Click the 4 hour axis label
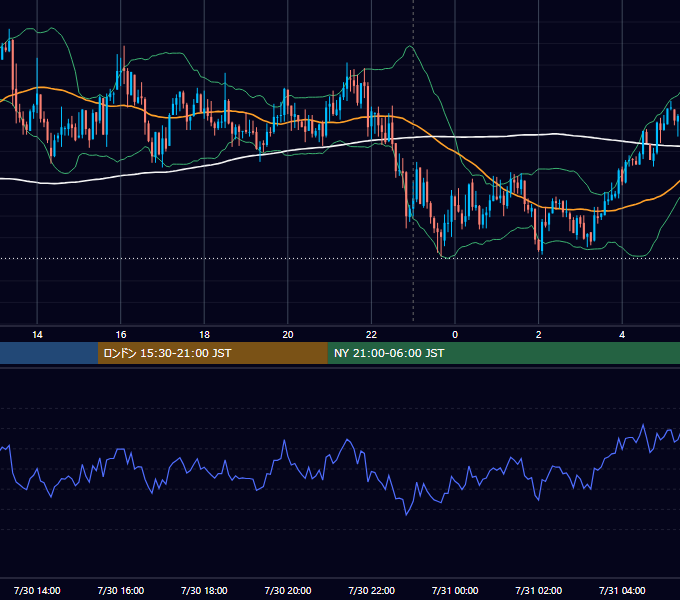This screenshot has height=600, width=680. (622, 335)
